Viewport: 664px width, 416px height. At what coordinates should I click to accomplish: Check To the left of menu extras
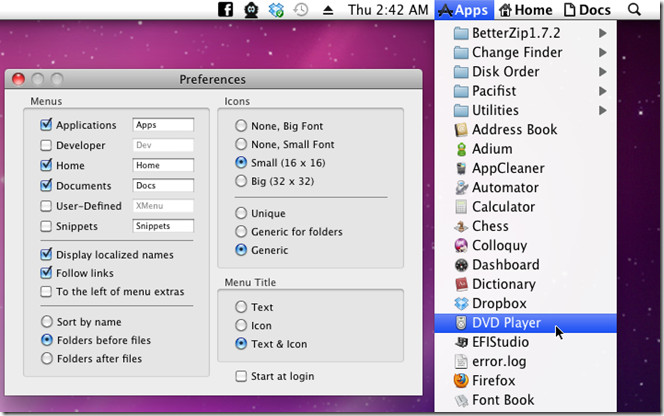coord(46,291)
